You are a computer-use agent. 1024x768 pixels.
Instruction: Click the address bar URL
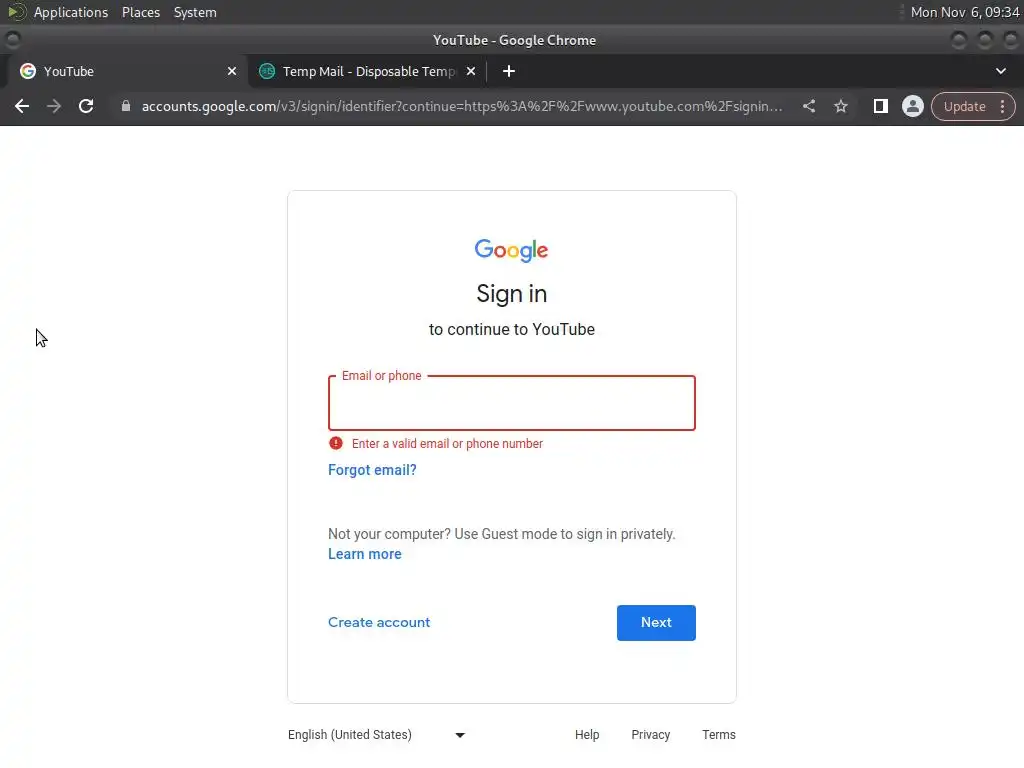(462, 106)
